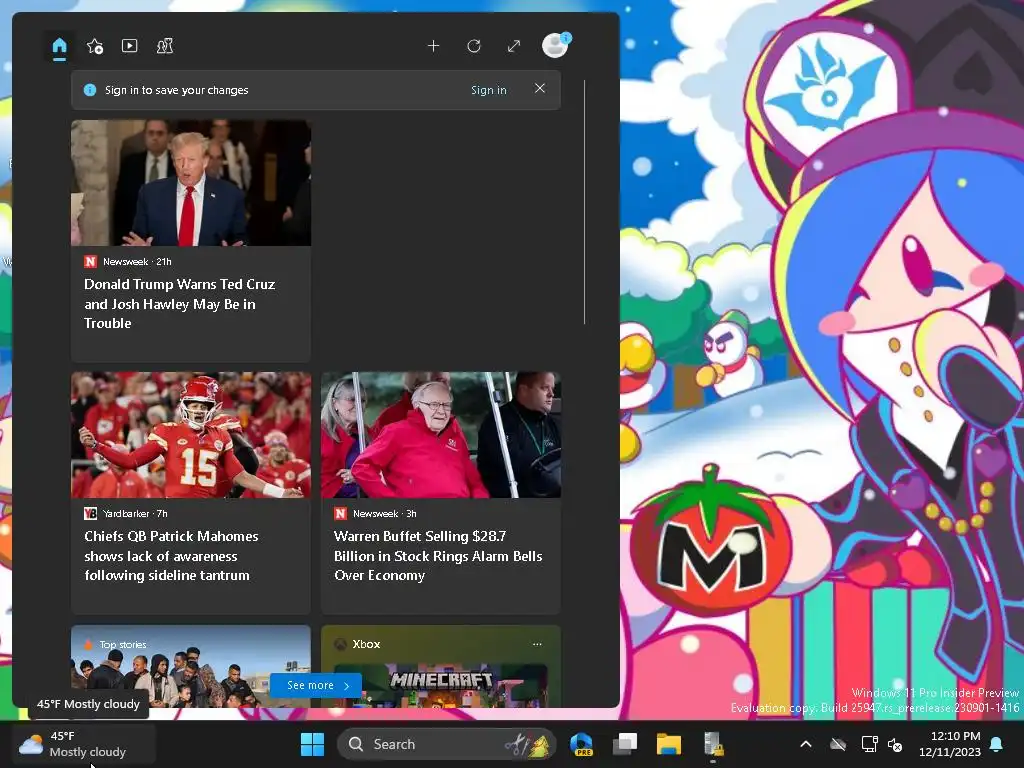Open the Patrick Mahomes article photo
1024x768 pixels.
pos(191,435)
